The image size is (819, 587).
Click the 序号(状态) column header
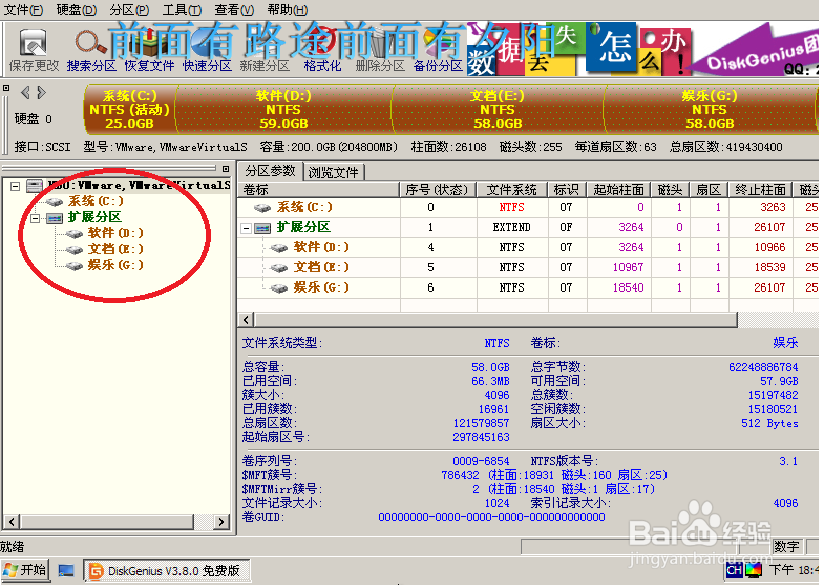pyautogui.click(x=438, y=190)
